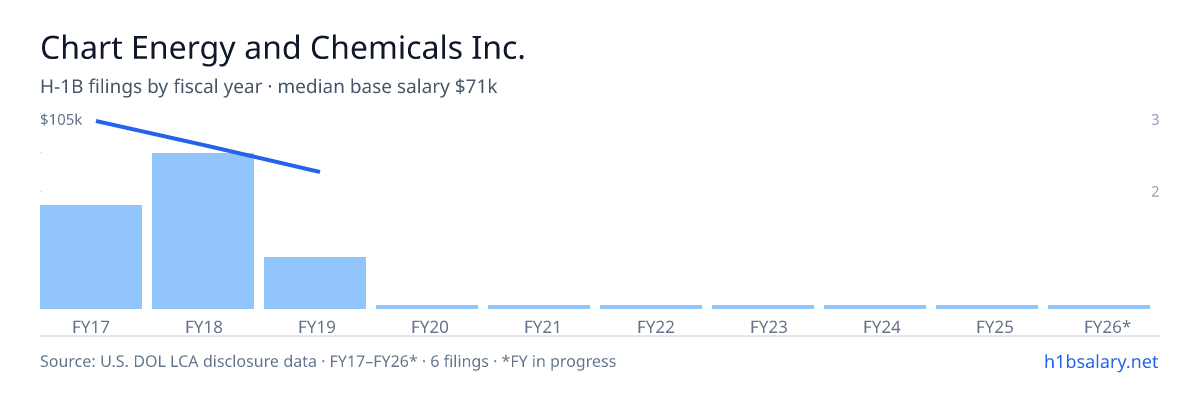
Task: Click the blue median salary trend line
Action: click(x=207, y=146)
